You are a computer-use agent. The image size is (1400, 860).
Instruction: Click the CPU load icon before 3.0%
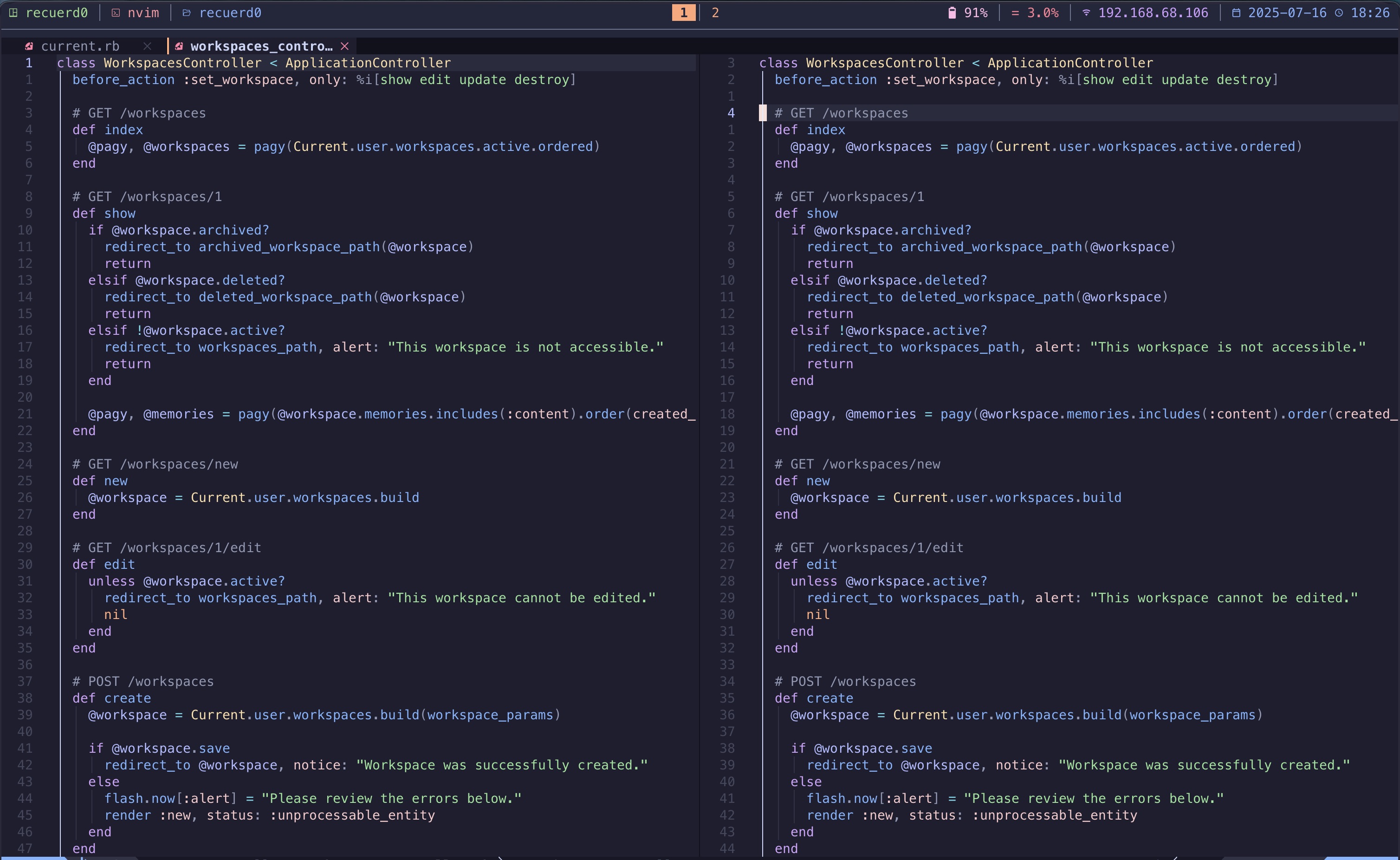1015,13
